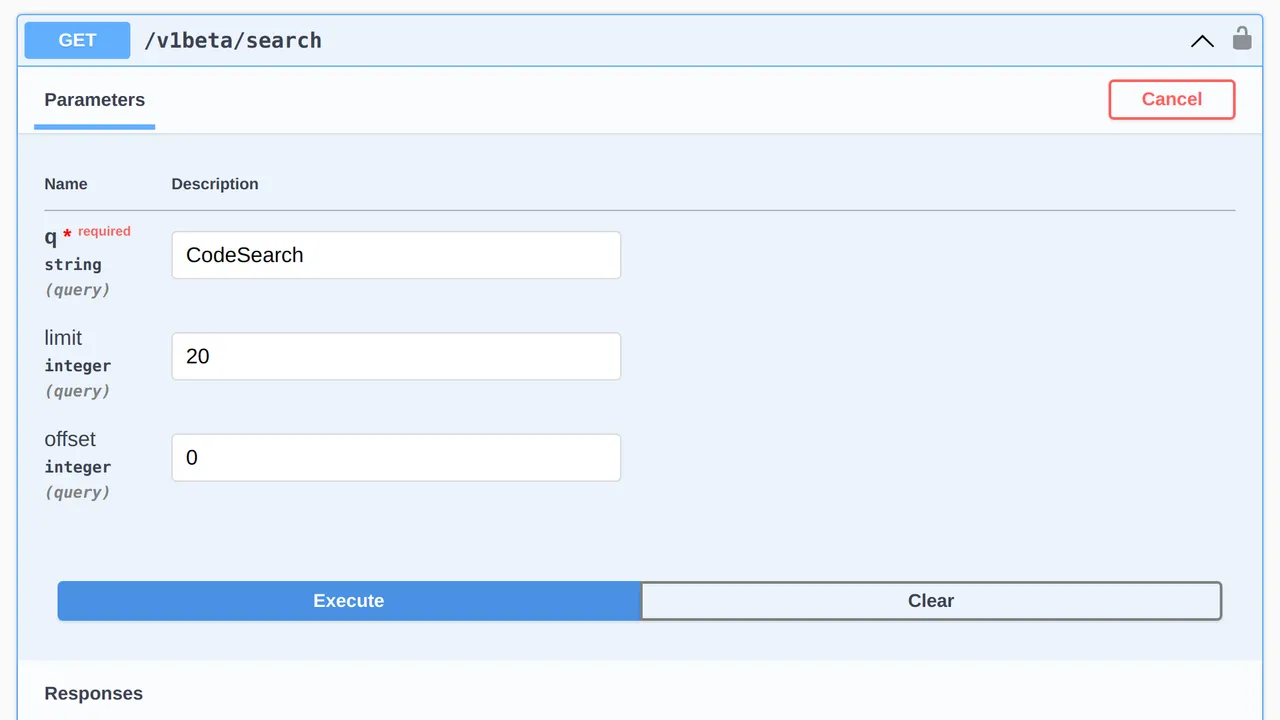Click the q parameter input field
Screen dimensions: 1280x720
click(396, 255)
